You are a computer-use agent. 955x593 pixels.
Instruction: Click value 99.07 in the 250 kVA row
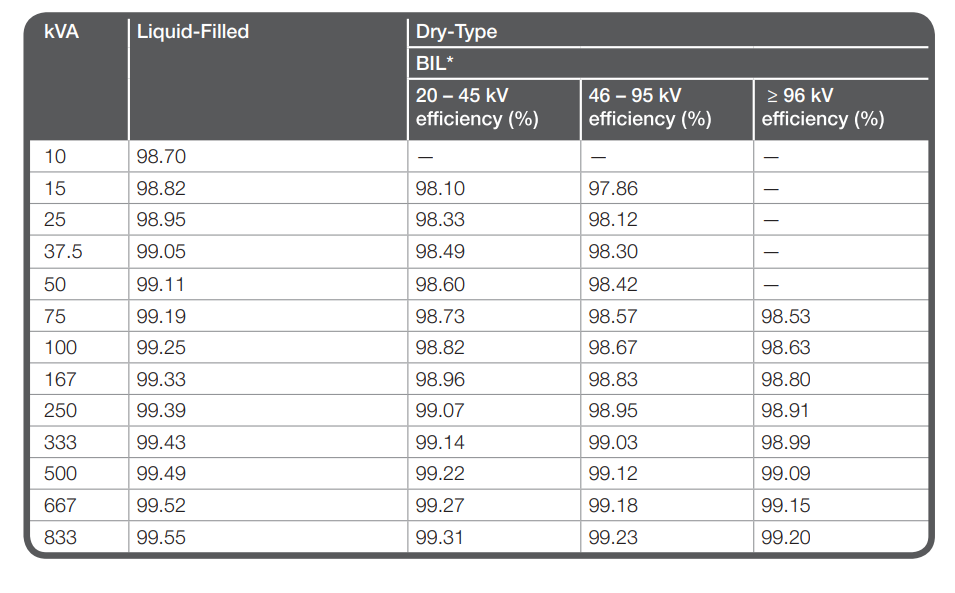(440, 410)
